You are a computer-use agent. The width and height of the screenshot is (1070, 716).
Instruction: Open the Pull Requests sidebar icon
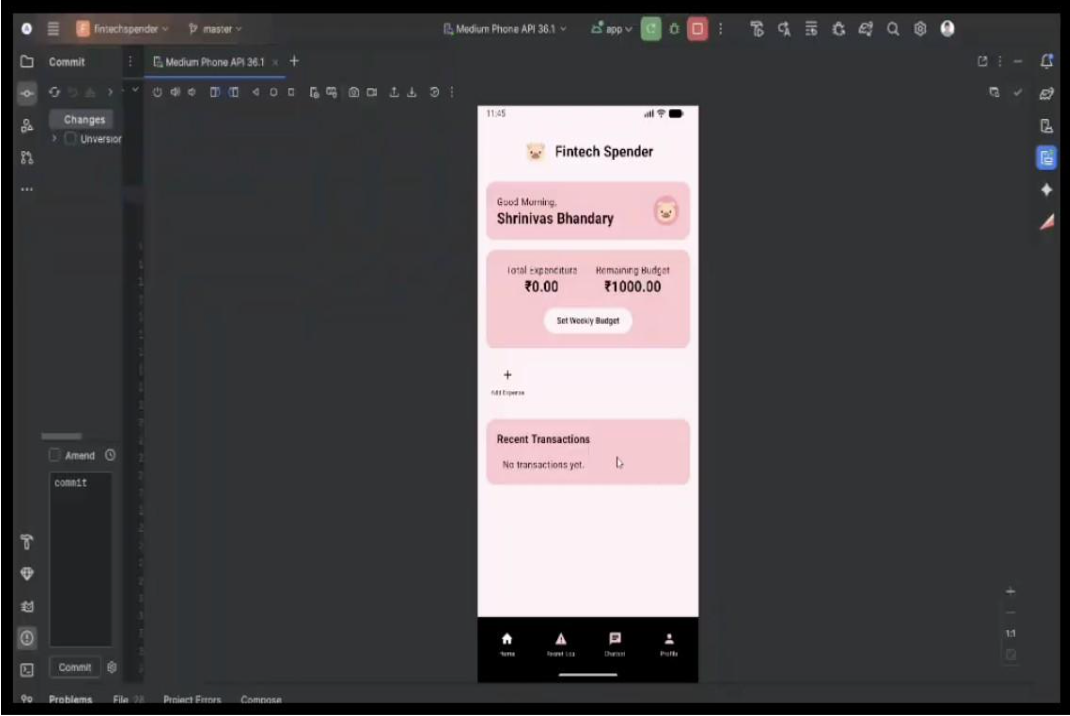click(27, 158)
